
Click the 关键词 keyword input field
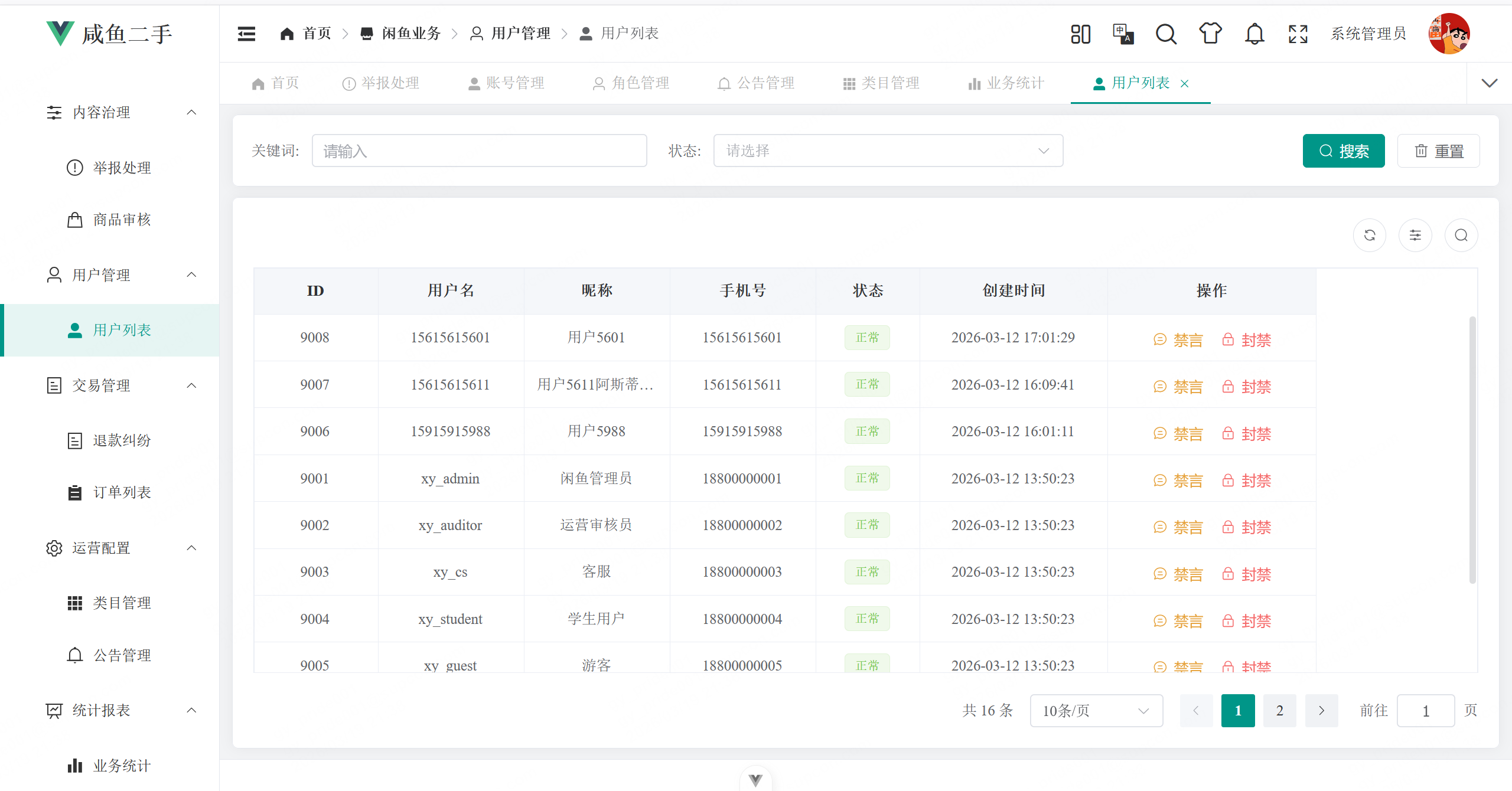coord(479,151)
